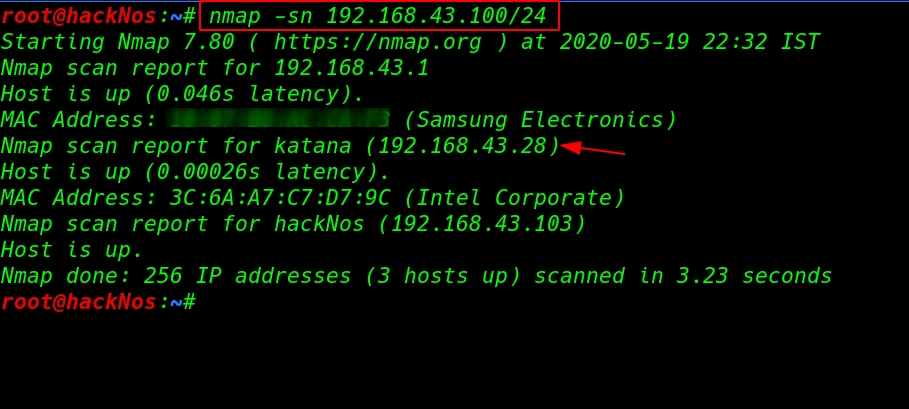The height and width of the screenshot is (409, 909).
Task: Click the Intel MAC address 3C:6A:A7:C7:D7:9C
Action: click(279, 198)
